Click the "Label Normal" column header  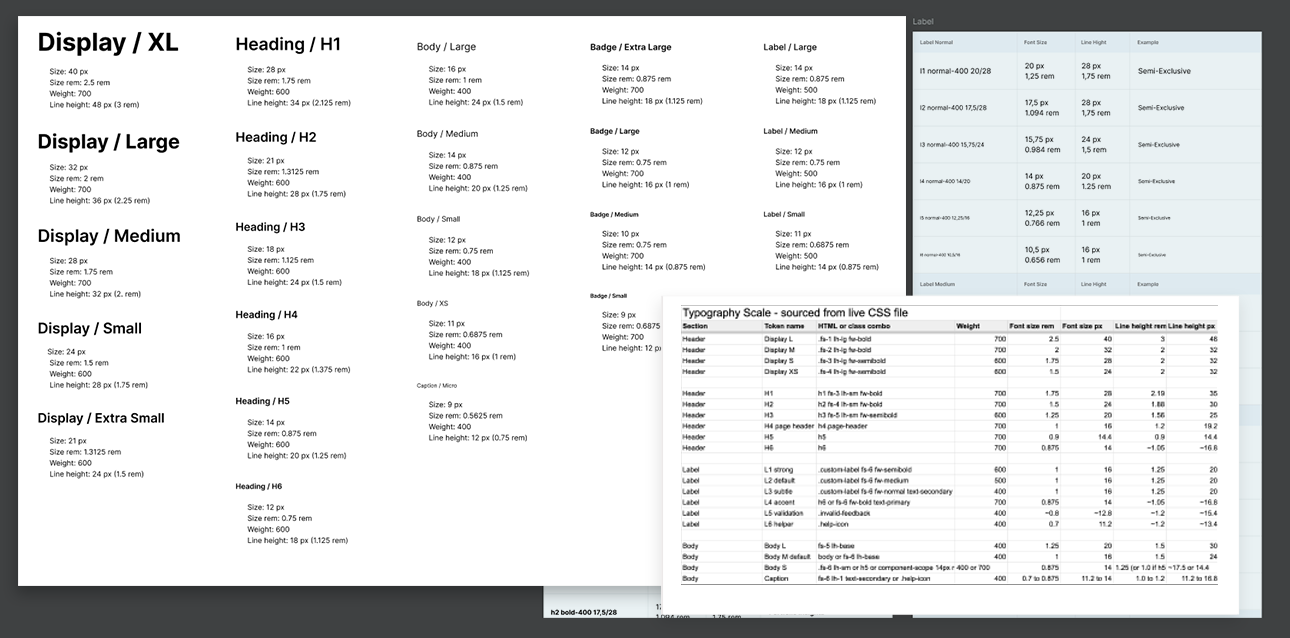click(x=936, y=43)
